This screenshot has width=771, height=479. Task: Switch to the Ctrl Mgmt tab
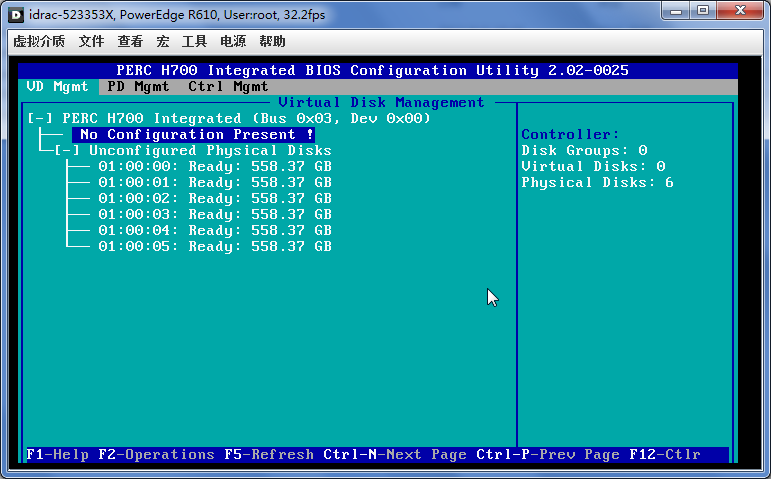(x=228, y=87)
